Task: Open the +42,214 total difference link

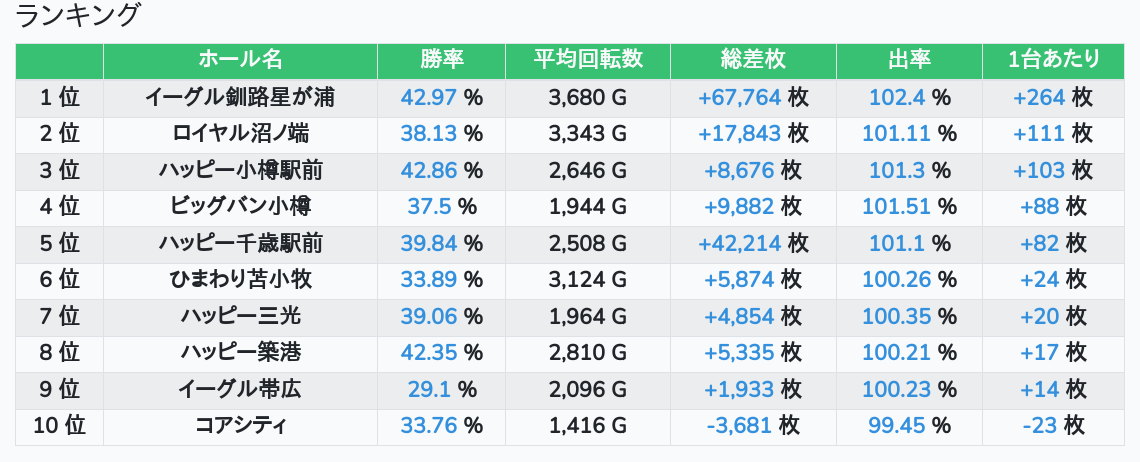Action: click(739, 243)
